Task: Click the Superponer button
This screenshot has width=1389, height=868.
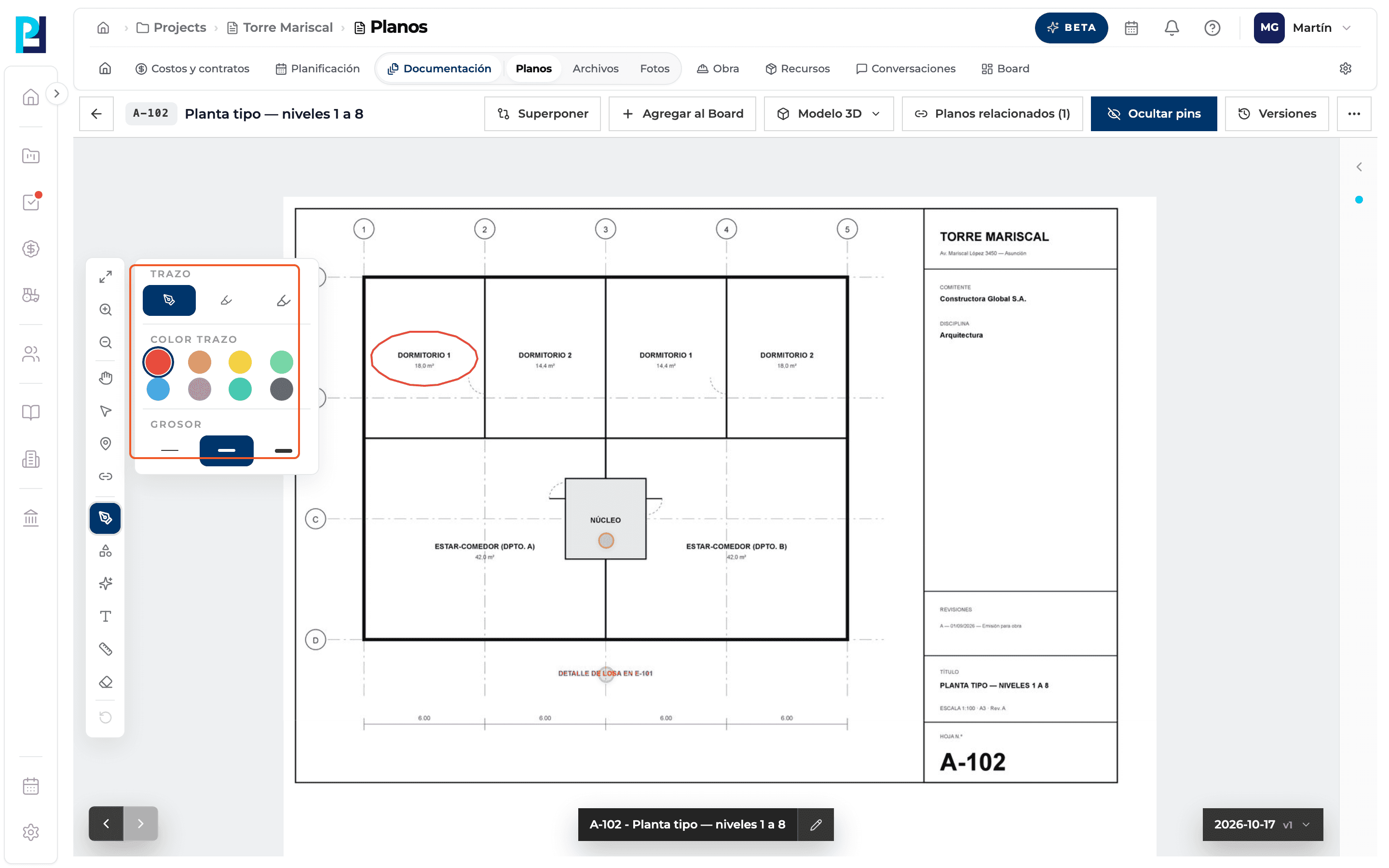Action: click(x=543, y=114)
